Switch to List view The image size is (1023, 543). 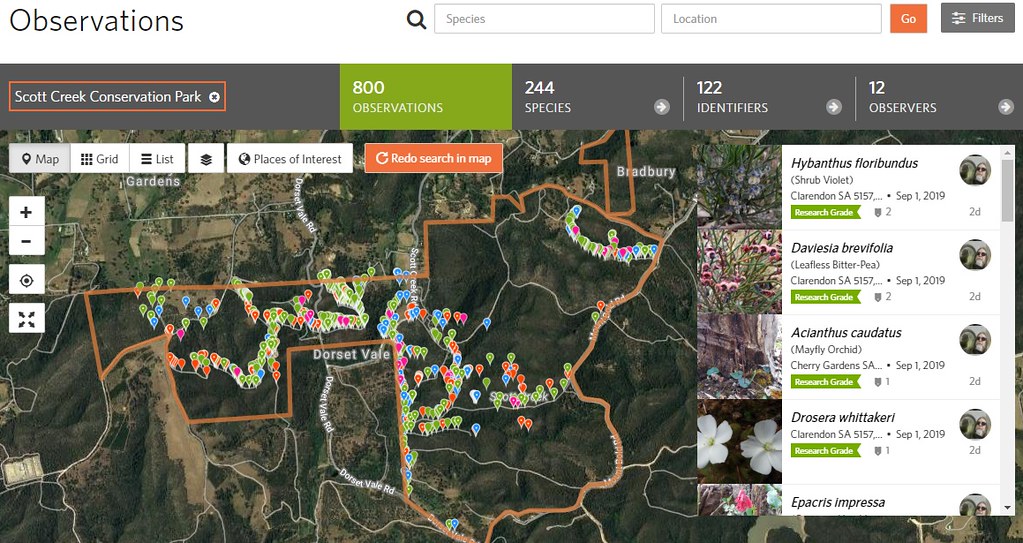coord(157,159)
